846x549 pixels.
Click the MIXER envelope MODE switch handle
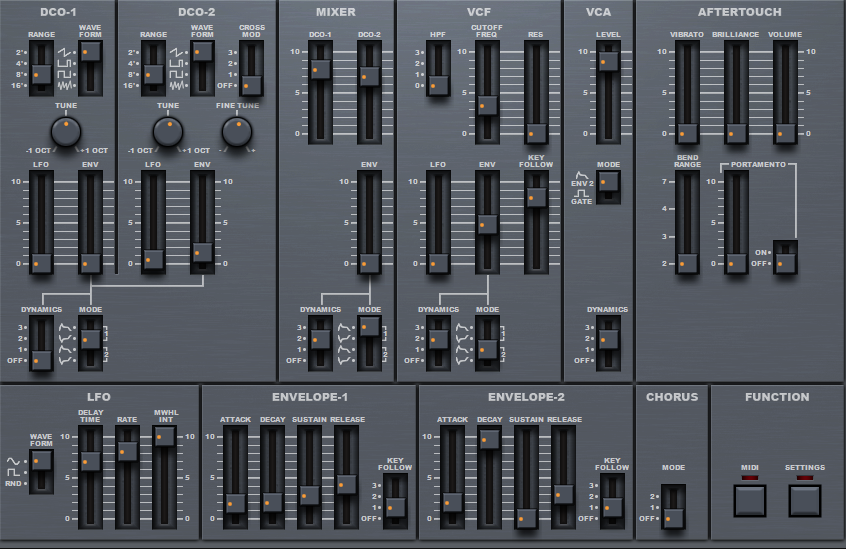370,327
